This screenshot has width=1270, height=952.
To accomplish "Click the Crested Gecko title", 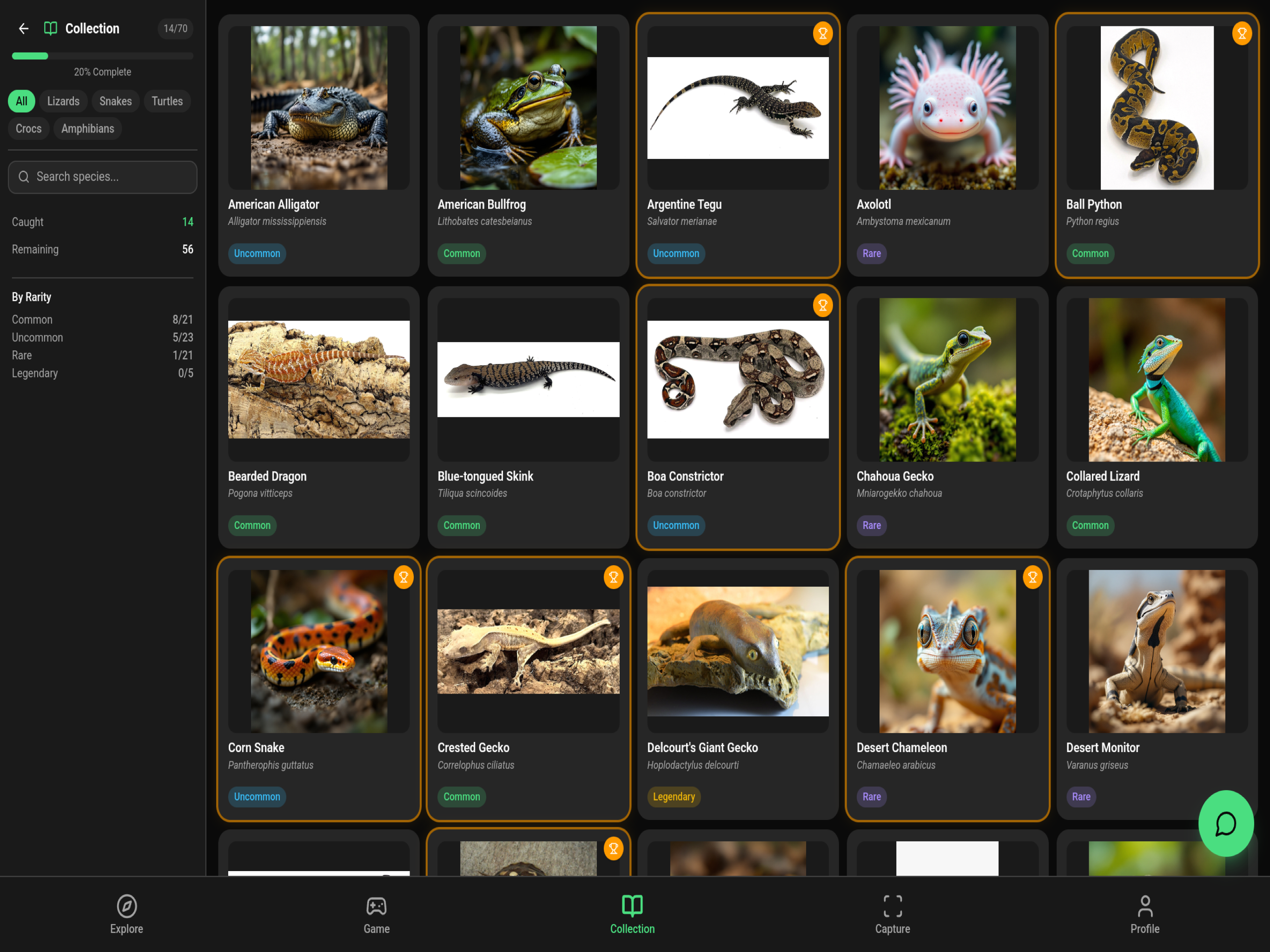I will (473, 747).
